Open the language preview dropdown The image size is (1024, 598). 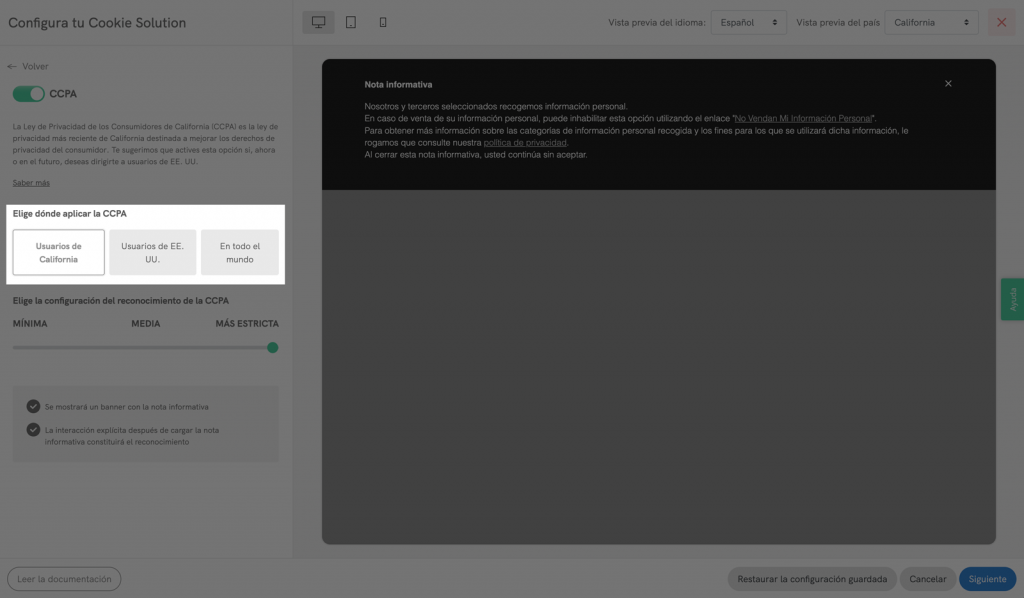pos(748,22)
